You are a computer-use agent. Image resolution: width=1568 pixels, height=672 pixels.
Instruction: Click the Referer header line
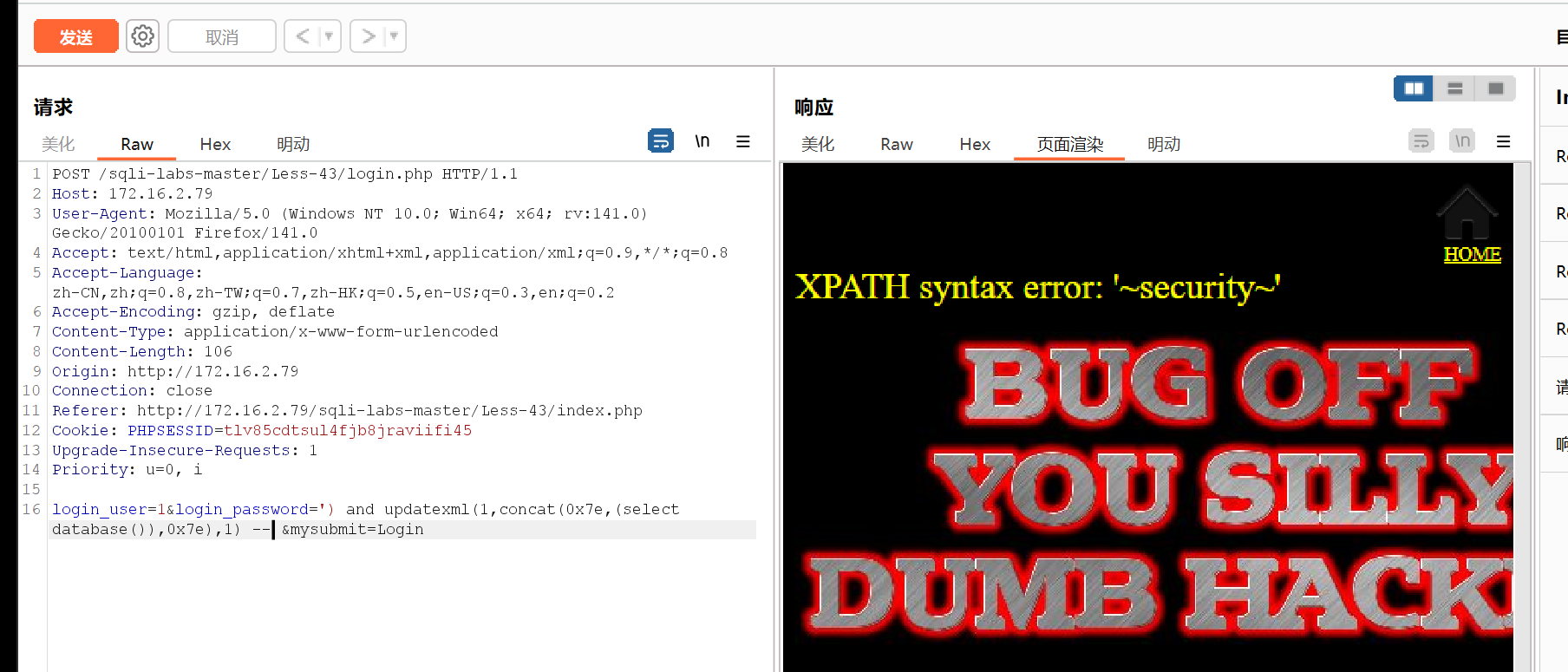point(347,410)
